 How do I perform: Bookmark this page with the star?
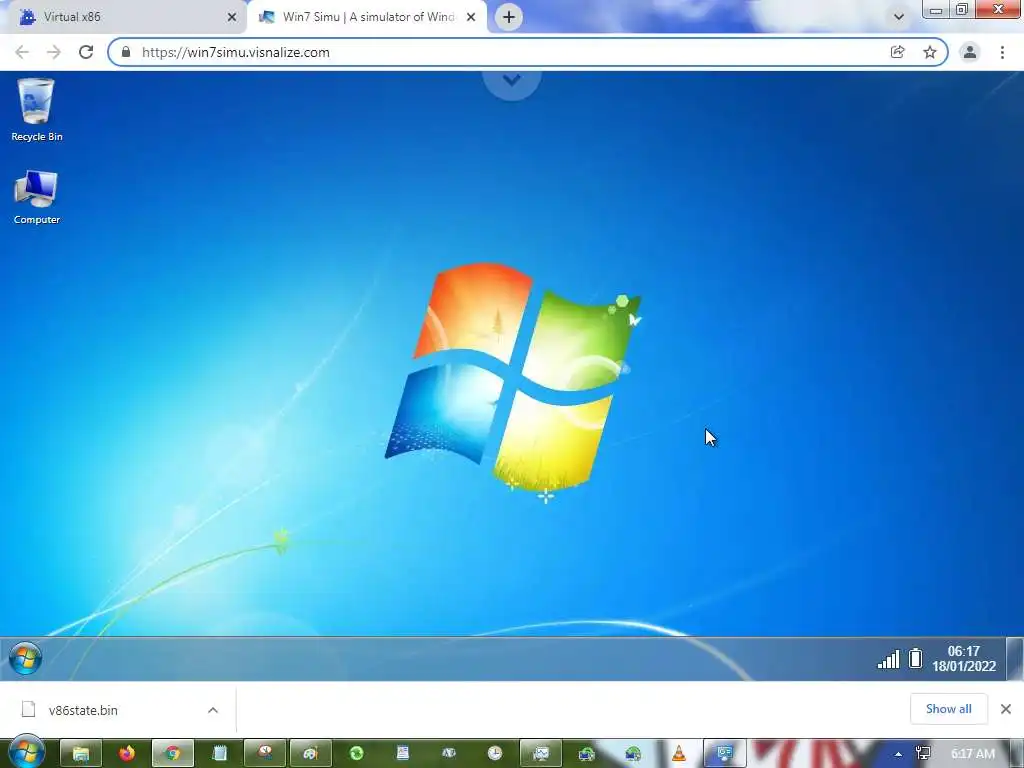point(930,52)
